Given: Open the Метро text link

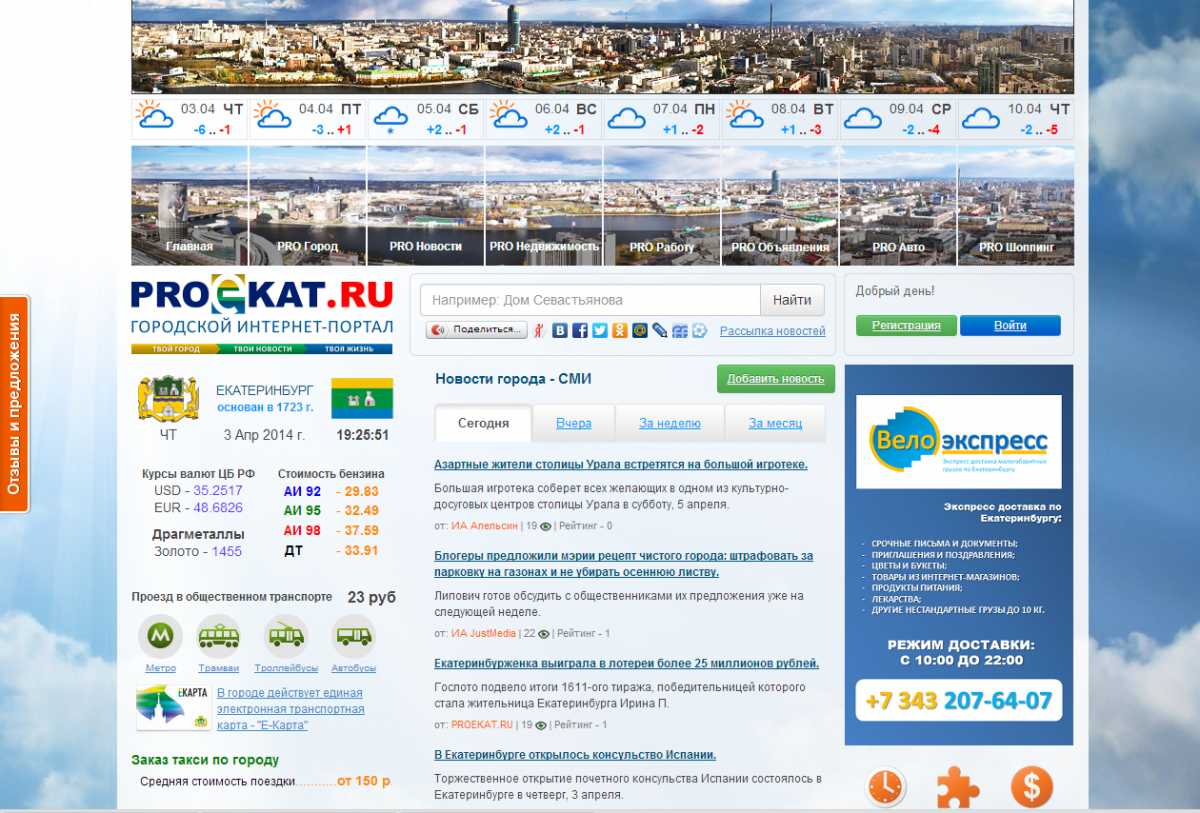Looking at the screenshot, I should tap(160, 668).
